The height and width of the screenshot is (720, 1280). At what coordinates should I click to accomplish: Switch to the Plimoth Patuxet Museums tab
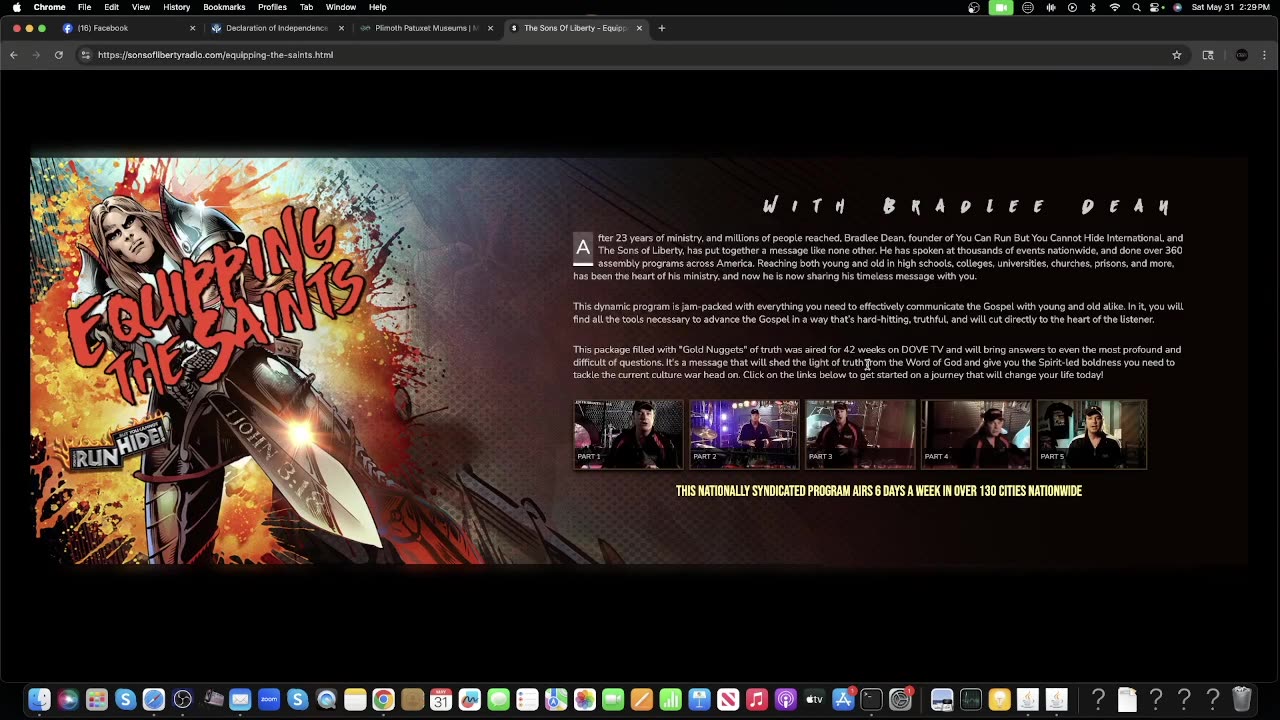pyautogui.click(x=426, y=28)
